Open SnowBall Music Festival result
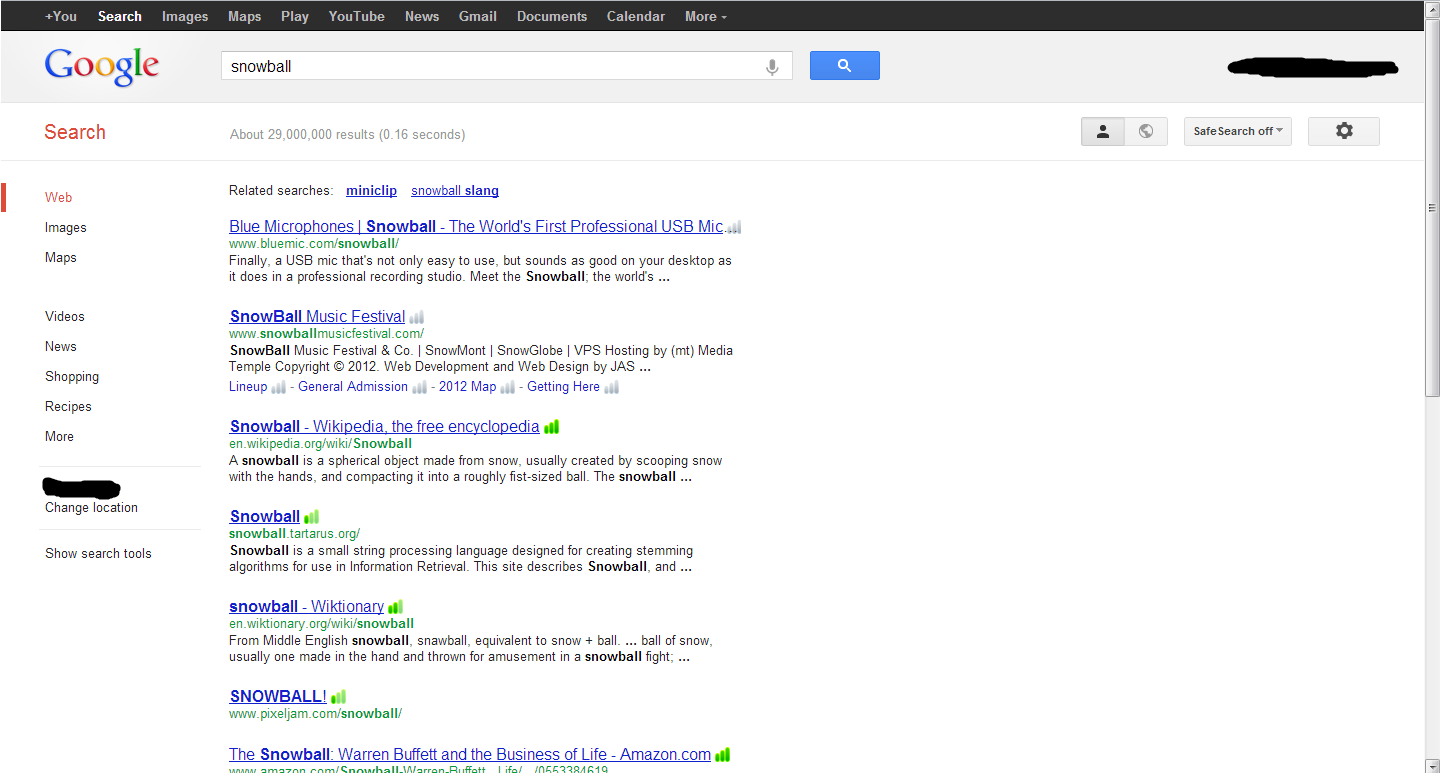Image resolution: width=1440 pixels, height=773 pixels. tap(317, 316)
